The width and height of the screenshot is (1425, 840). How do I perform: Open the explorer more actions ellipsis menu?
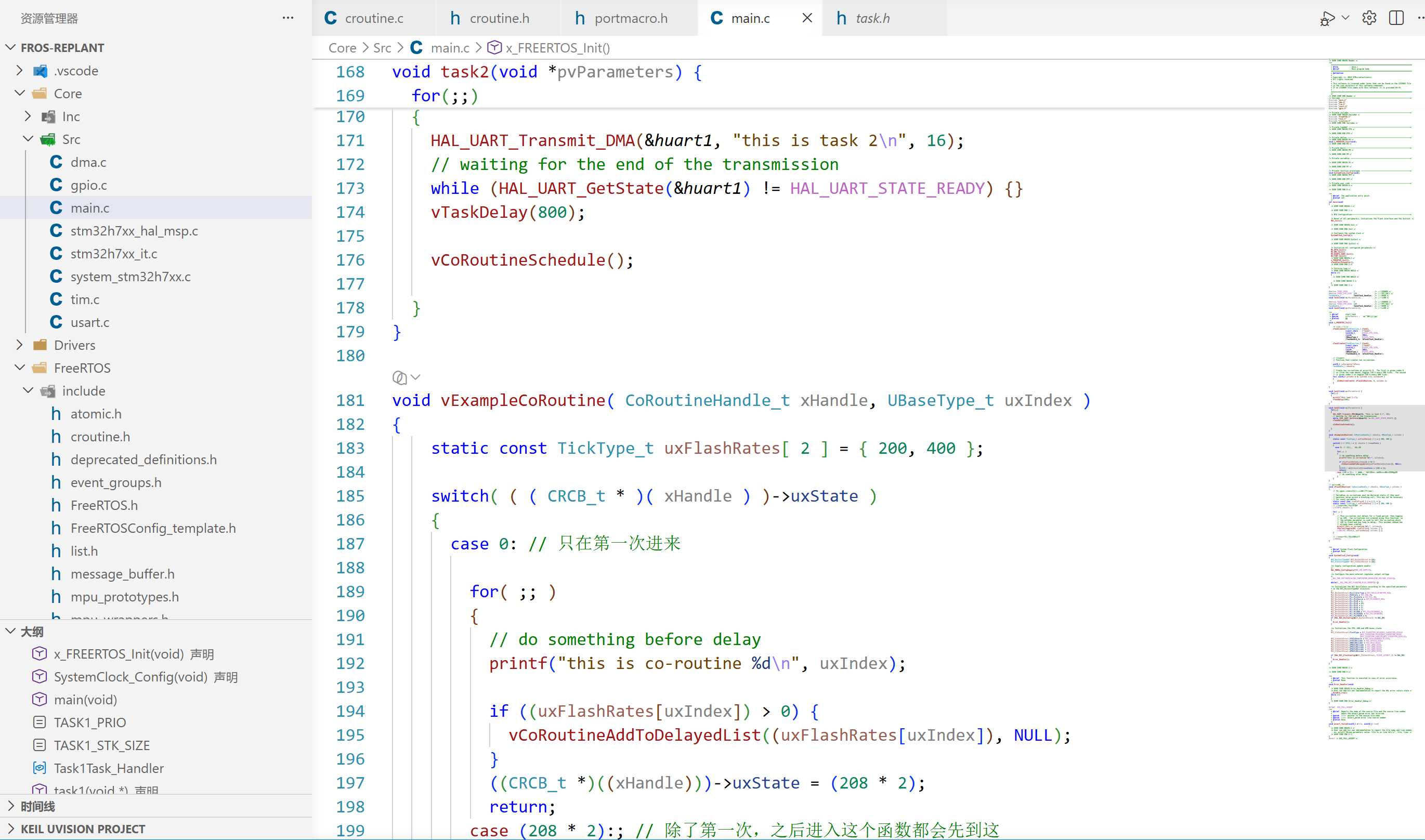pos(287,18)
